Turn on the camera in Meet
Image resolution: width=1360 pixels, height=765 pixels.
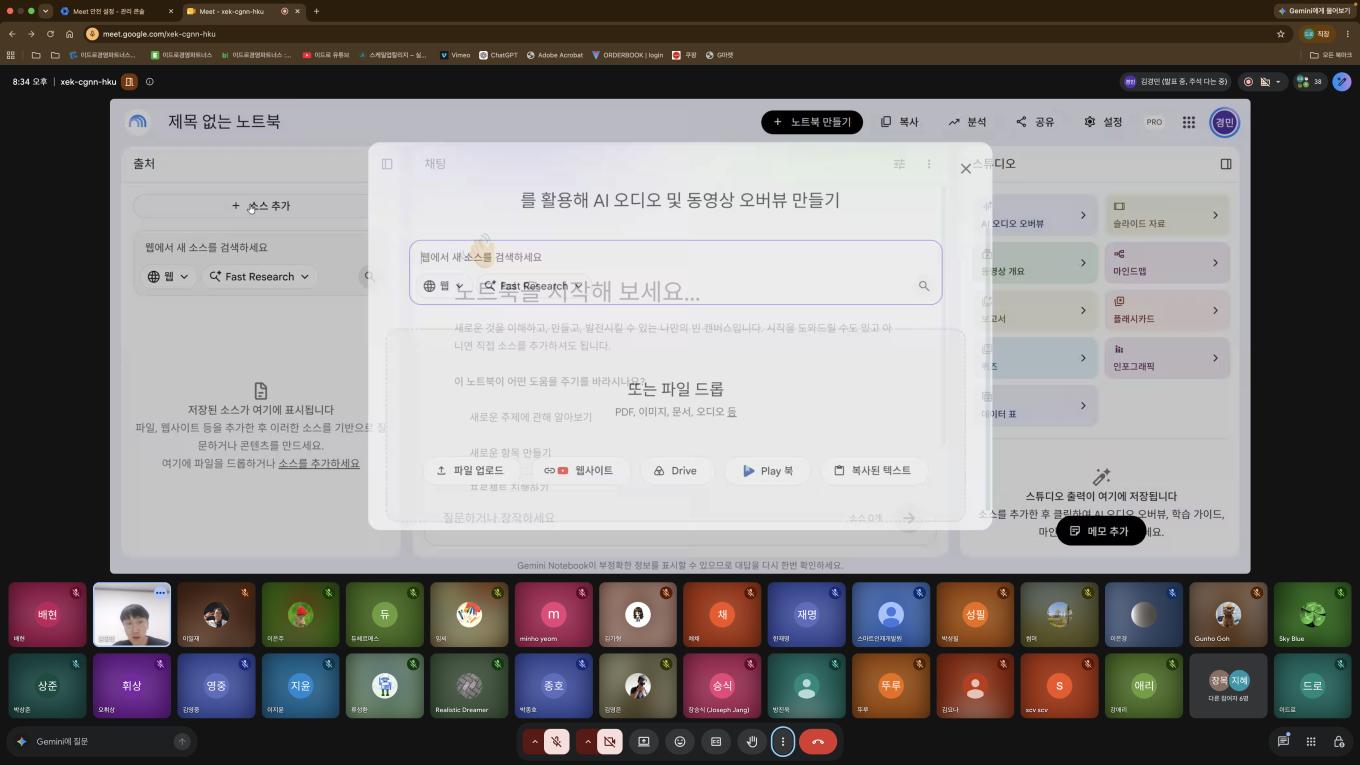pyautogui.click(x=609, y=741)
